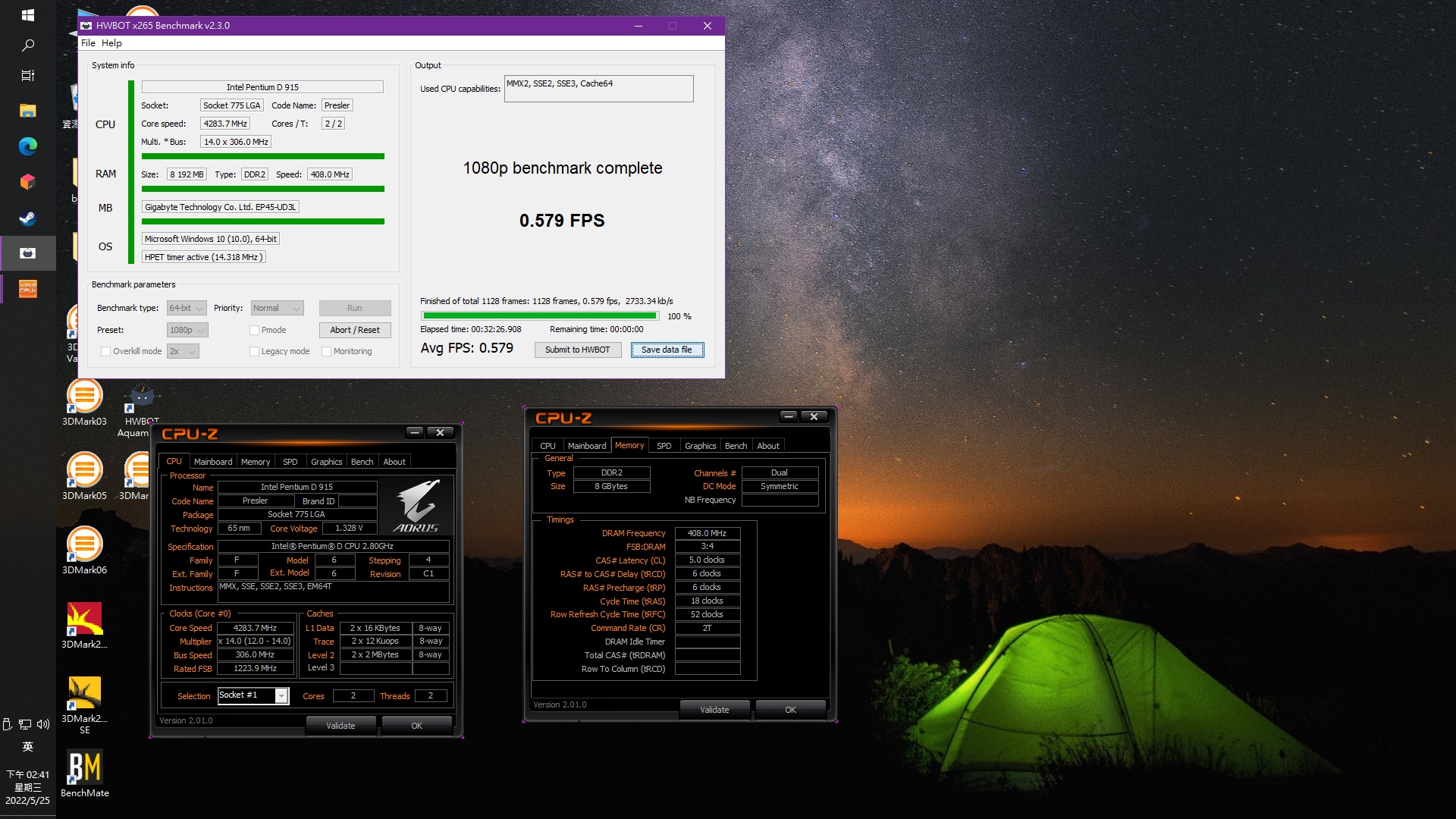This screenshot has width=1456, height=819.
Task: Open the File menu in HWBOT x265
Action: (x=88, y=43)
